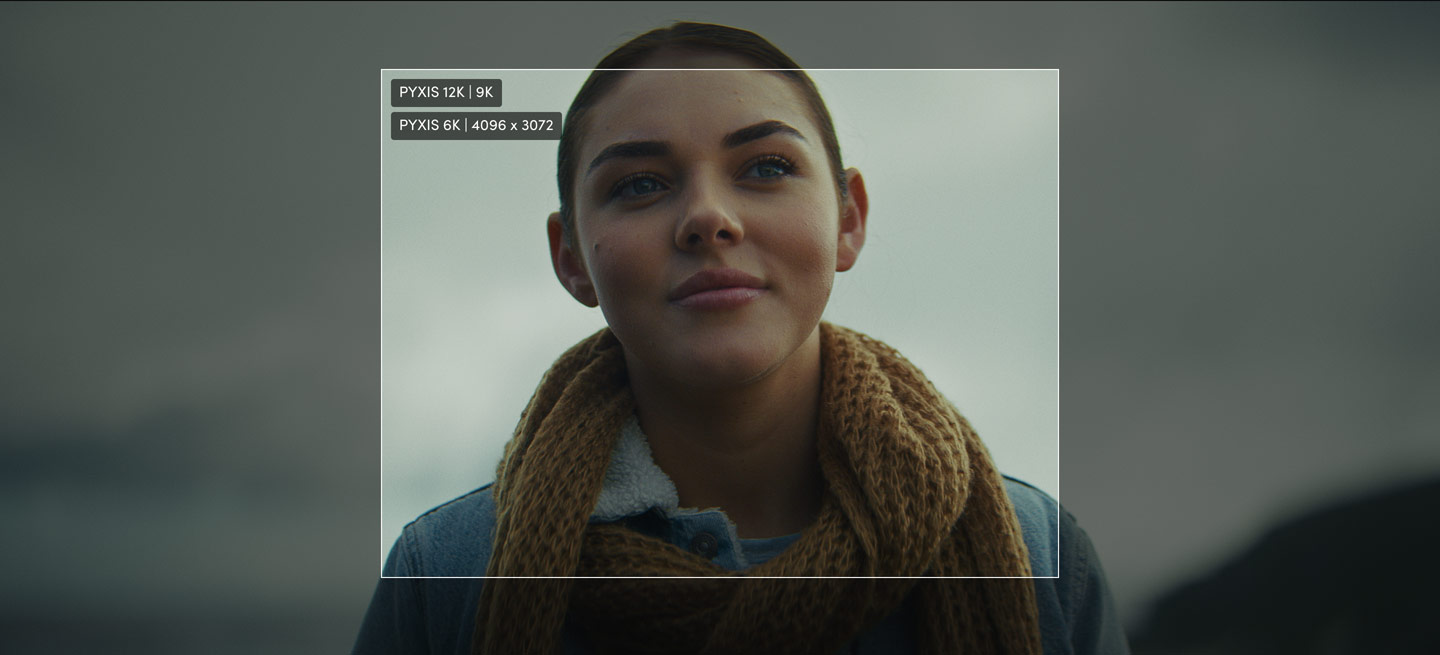Click the dimmed area right of the frame

1250,300
